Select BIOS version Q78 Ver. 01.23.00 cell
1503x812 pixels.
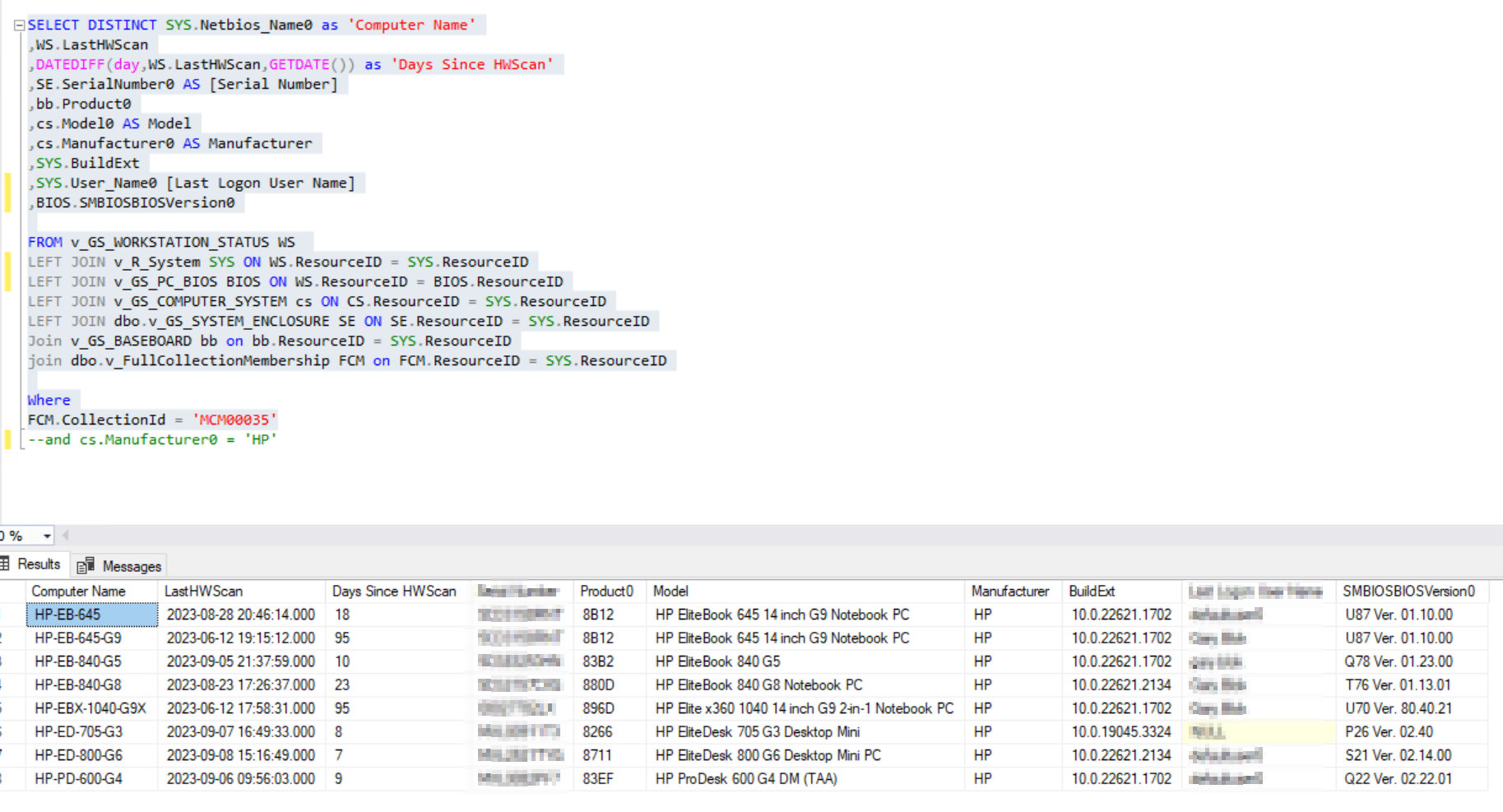tap(1413, 661)
